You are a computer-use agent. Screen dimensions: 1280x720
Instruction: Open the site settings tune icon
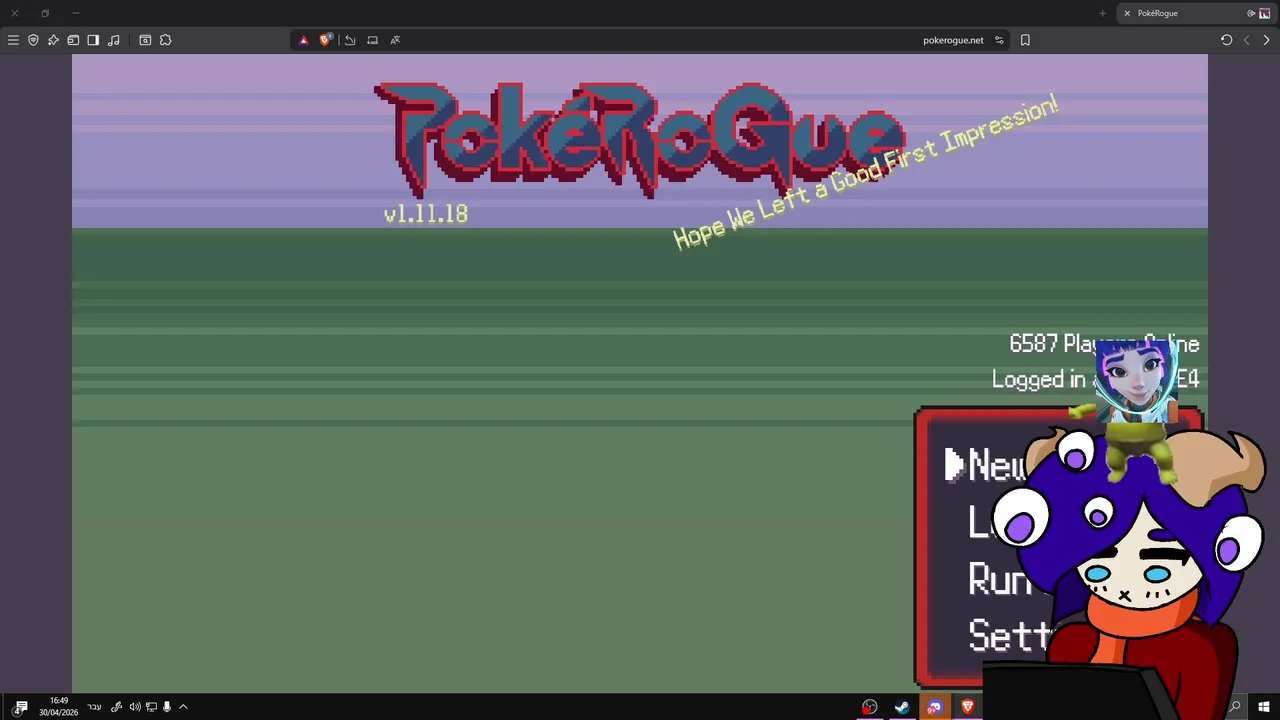[999, 40]
